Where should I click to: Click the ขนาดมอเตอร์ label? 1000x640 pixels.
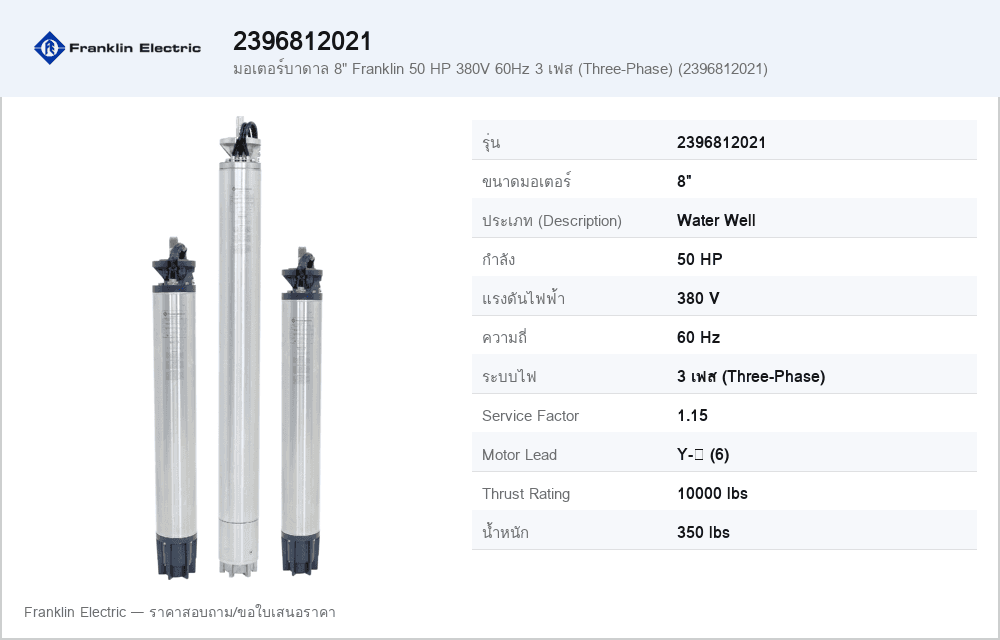point(526,181)
